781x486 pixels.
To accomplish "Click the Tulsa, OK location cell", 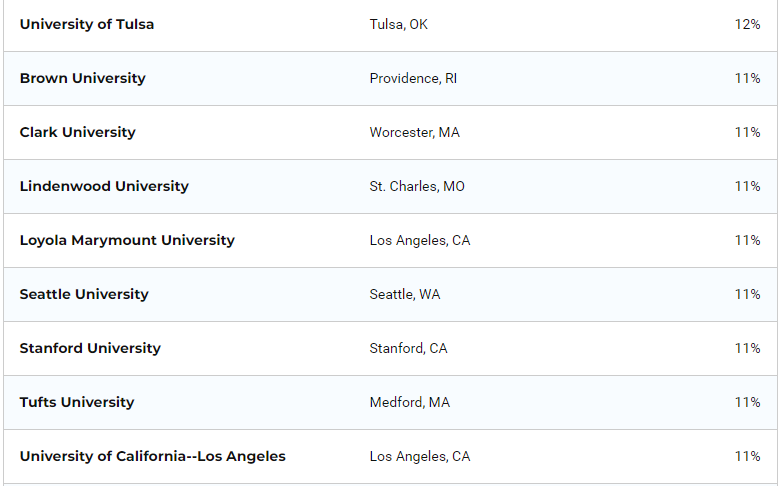I will pyautogui.click(x=398, y=24).
